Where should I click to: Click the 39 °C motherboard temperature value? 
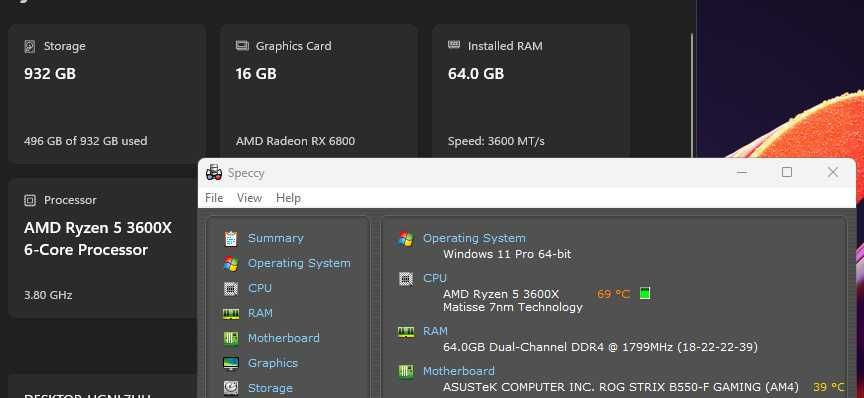[x=828, y=387]
